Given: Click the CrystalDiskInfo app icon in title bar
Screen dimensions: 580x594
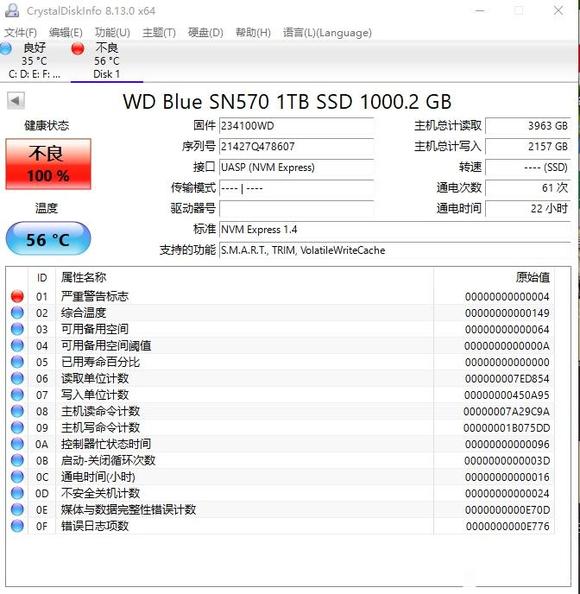Looking at the screenshot, I should point(12,10).
